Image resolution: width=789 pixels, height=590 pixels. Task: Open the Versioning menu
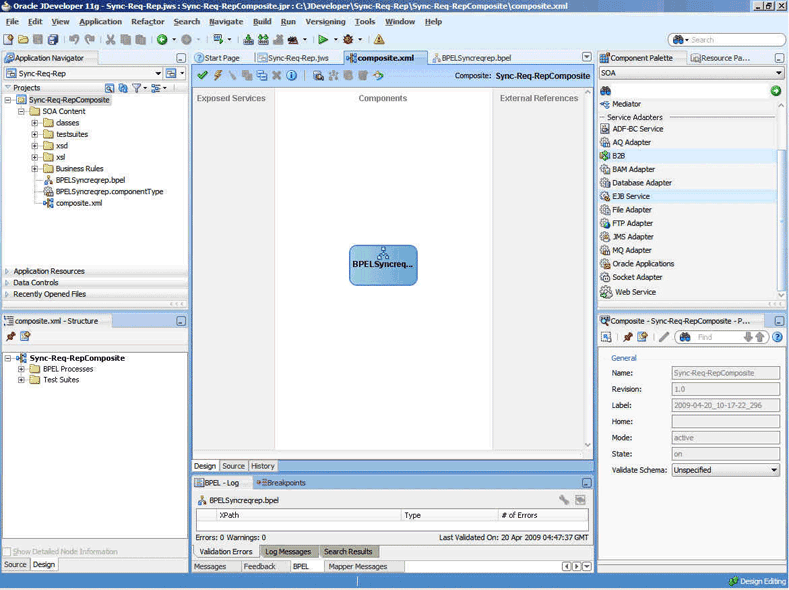324,21
